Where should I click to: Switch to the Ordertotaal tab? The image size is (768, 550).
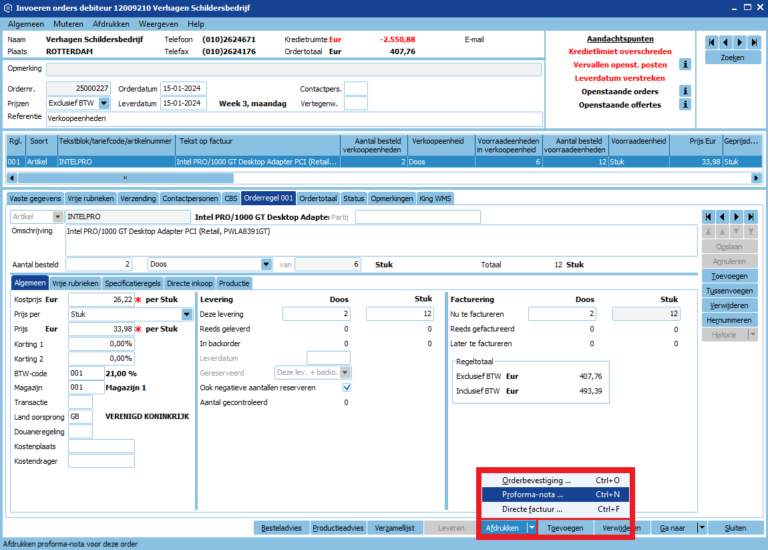click(x=318, y=198)
